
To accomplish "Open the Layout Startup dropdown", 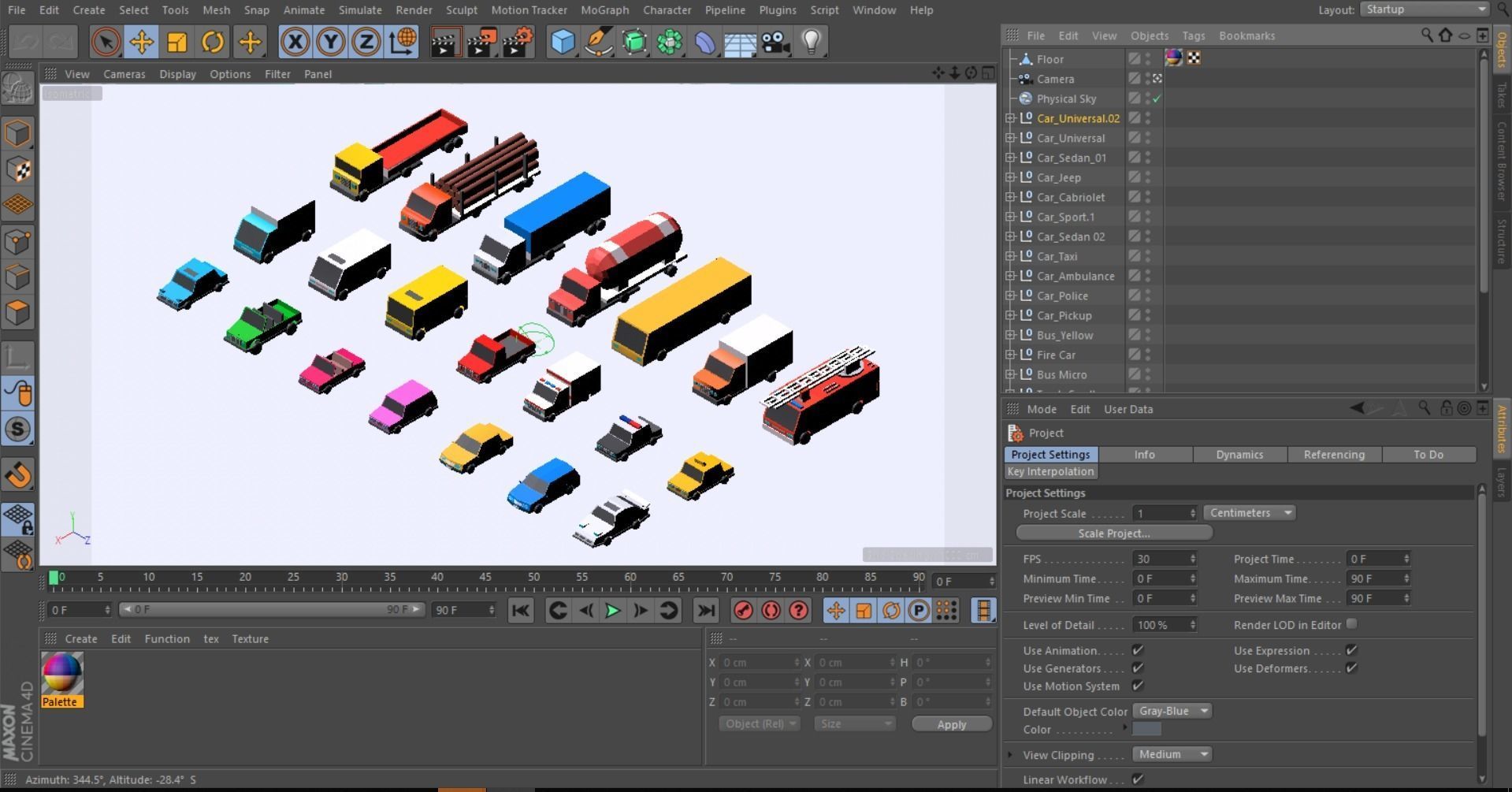I will pyautogui.click(x=1425, y=9).
